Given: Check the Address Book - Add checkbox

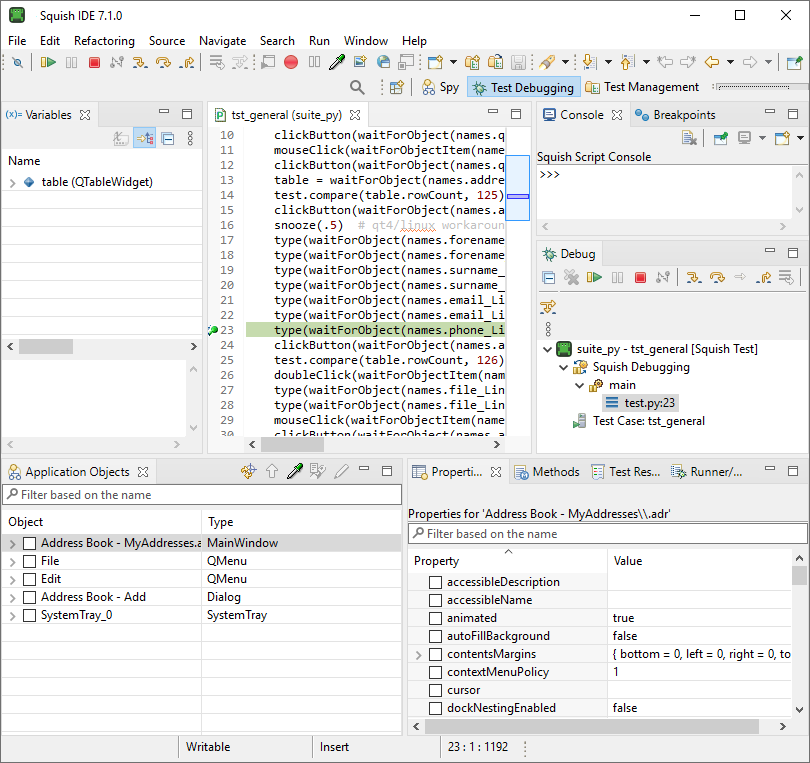Looking at the screenshot, I should [x=29, y=597].
